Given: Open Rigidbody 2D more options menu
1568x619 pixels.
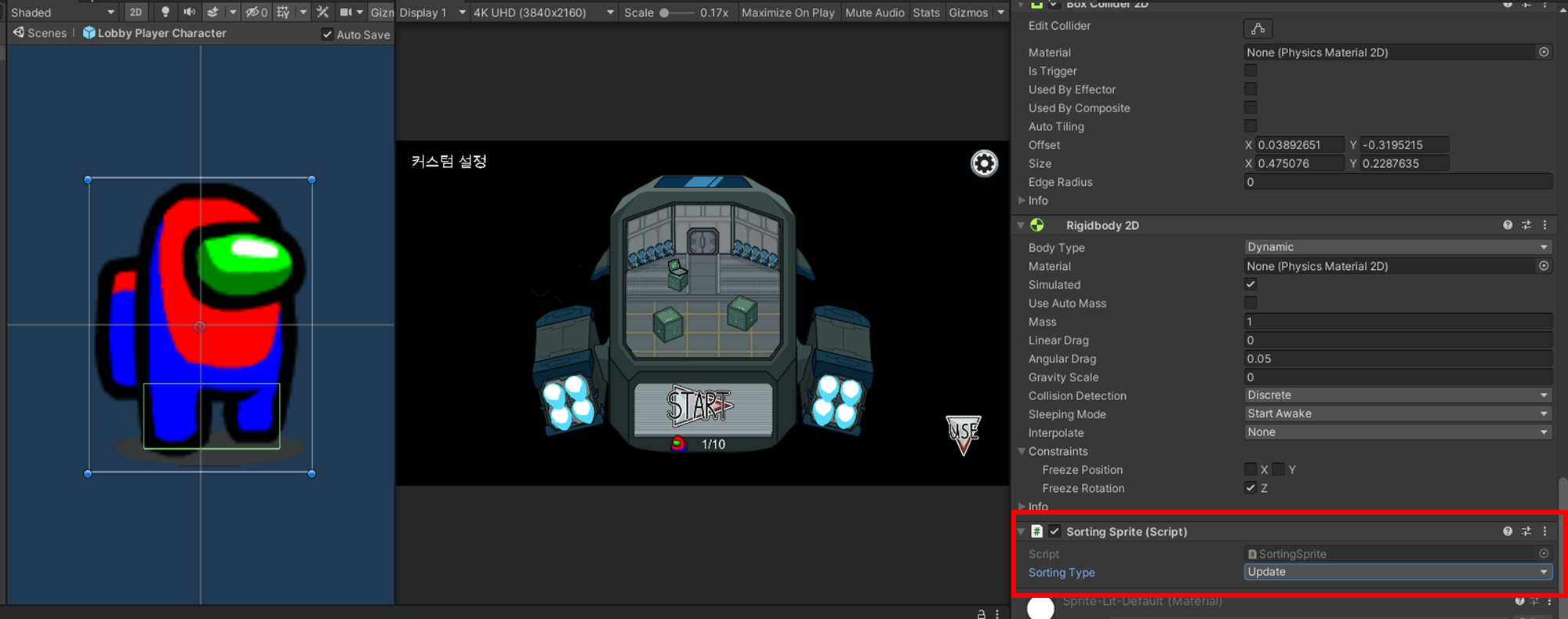Looking at the screenshot, I should point(1544,225).
